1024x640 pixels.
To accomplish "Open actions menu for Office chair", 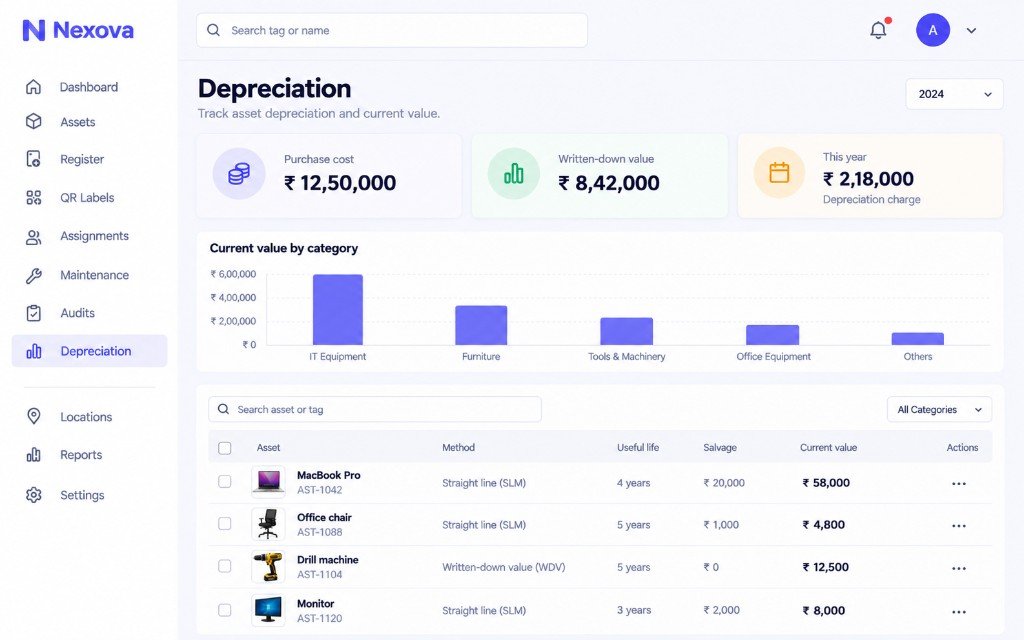I will (959, 526).
